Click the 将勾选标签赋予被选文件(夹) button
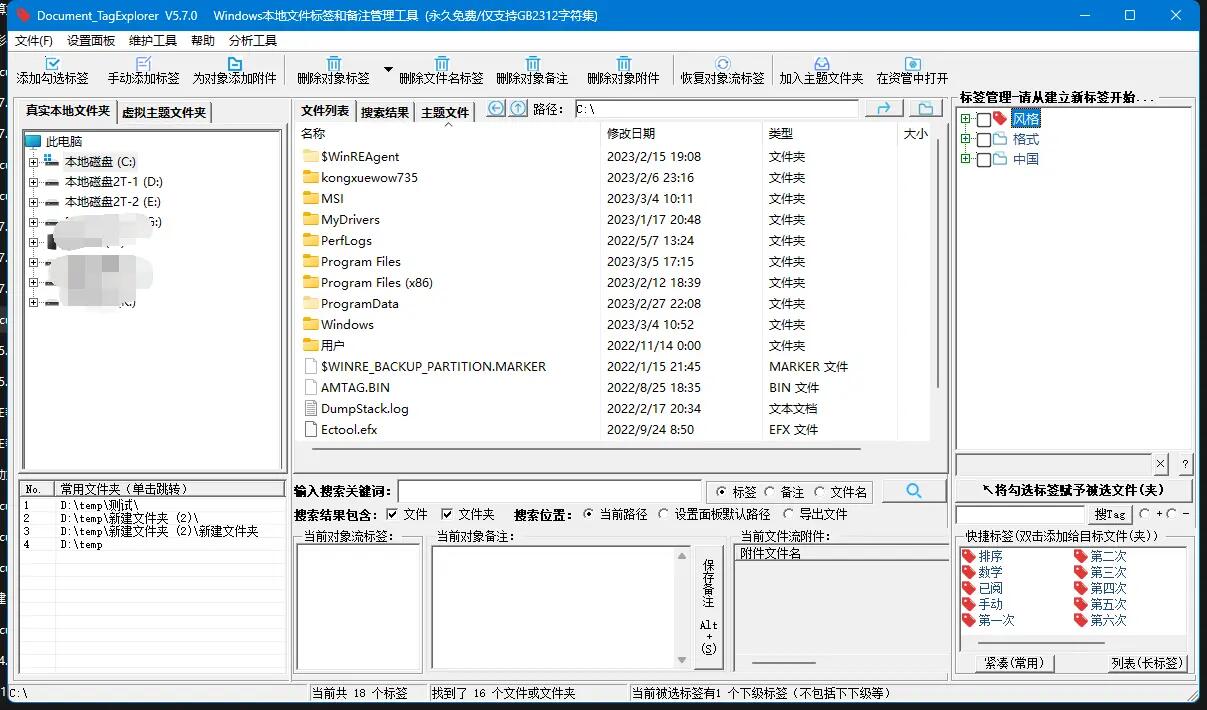Viewport: 1207px width, 710px height. point(1074,490)
